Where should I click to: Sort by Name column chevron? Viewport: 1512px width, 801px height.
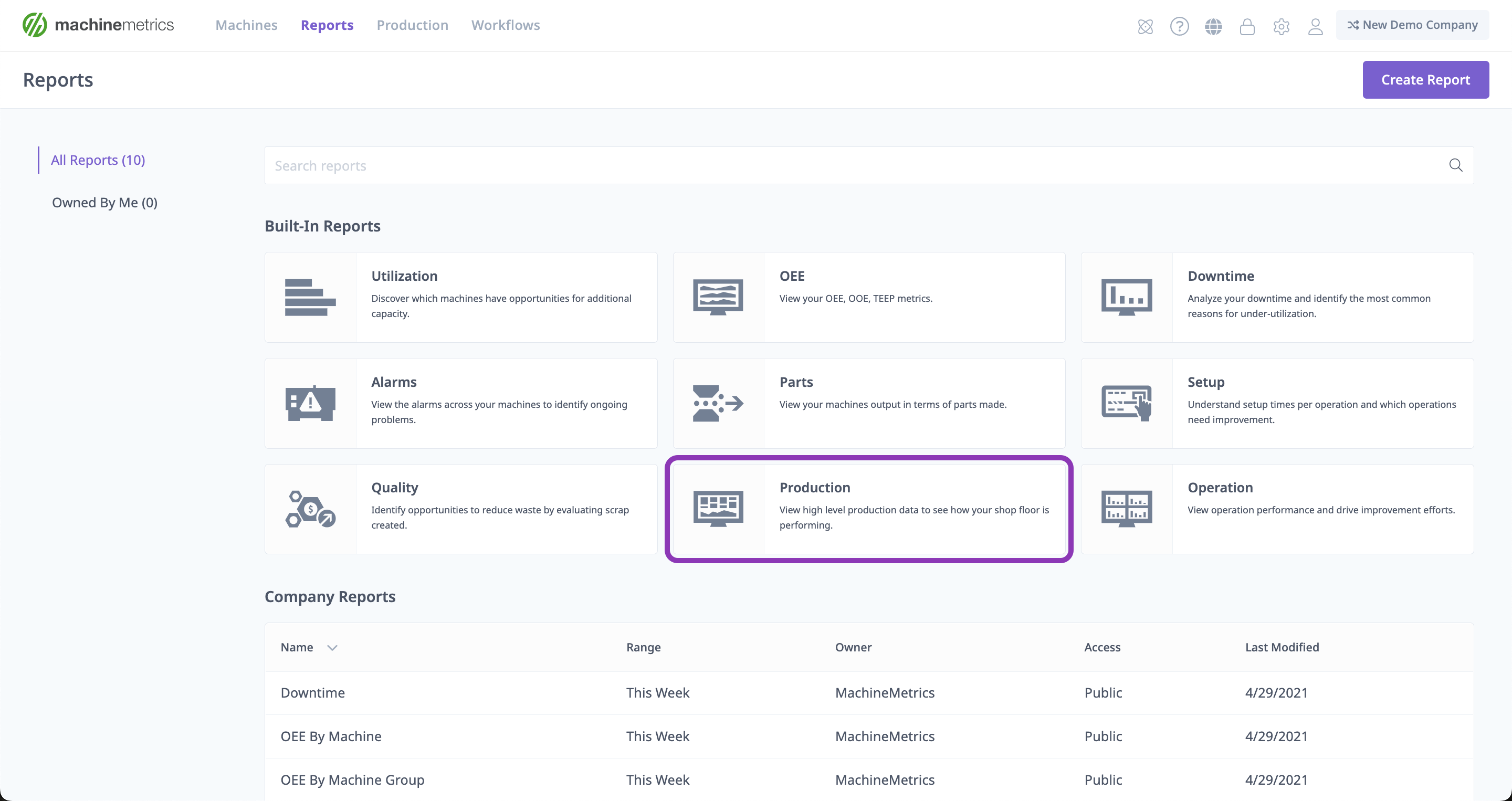(332, 647)
